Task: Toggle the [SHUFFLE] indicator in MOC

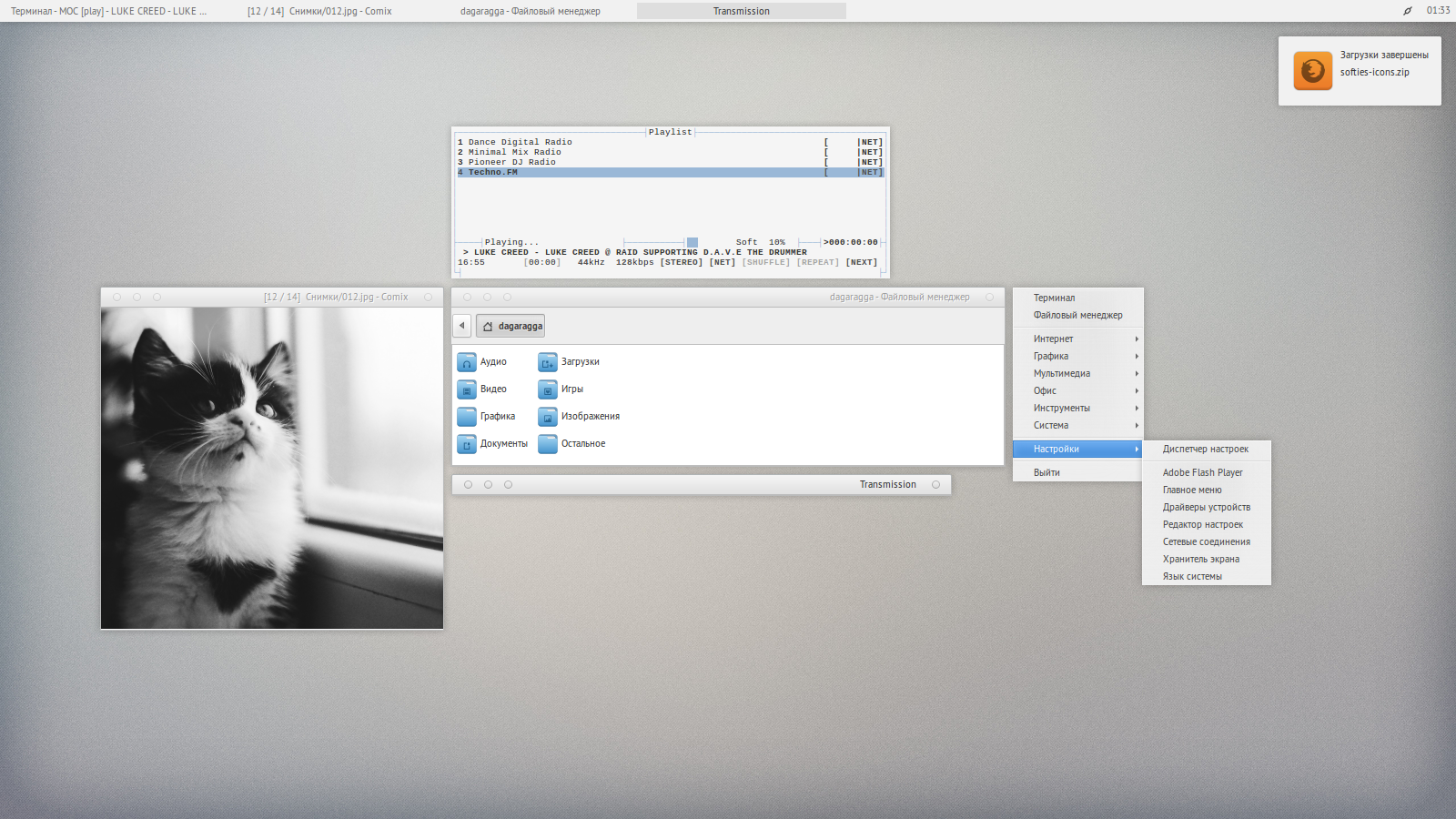Action: tap(766, 262)
